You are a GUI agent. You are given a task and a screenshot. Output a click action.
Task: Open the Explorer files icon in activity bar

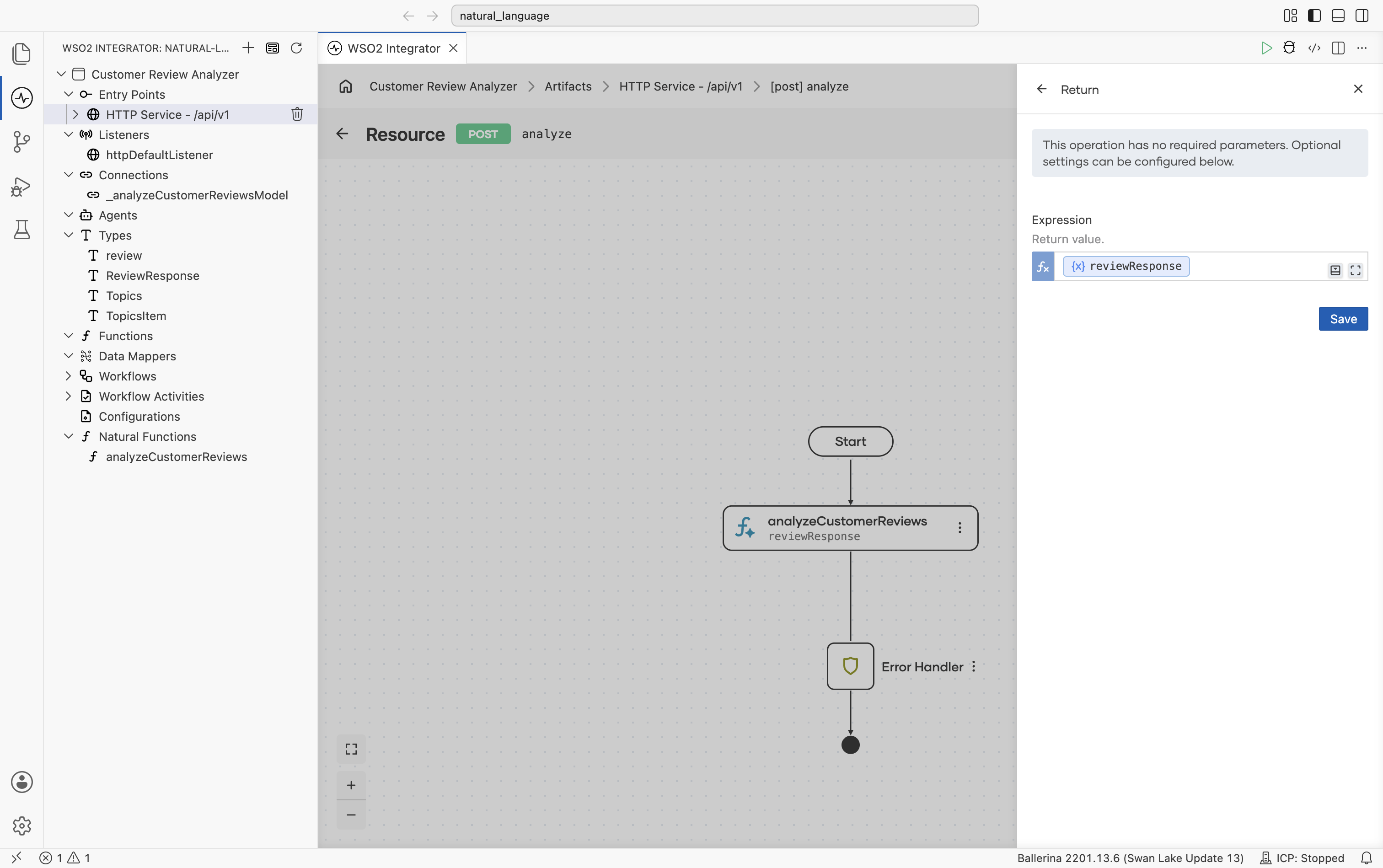tap(22, 54)
